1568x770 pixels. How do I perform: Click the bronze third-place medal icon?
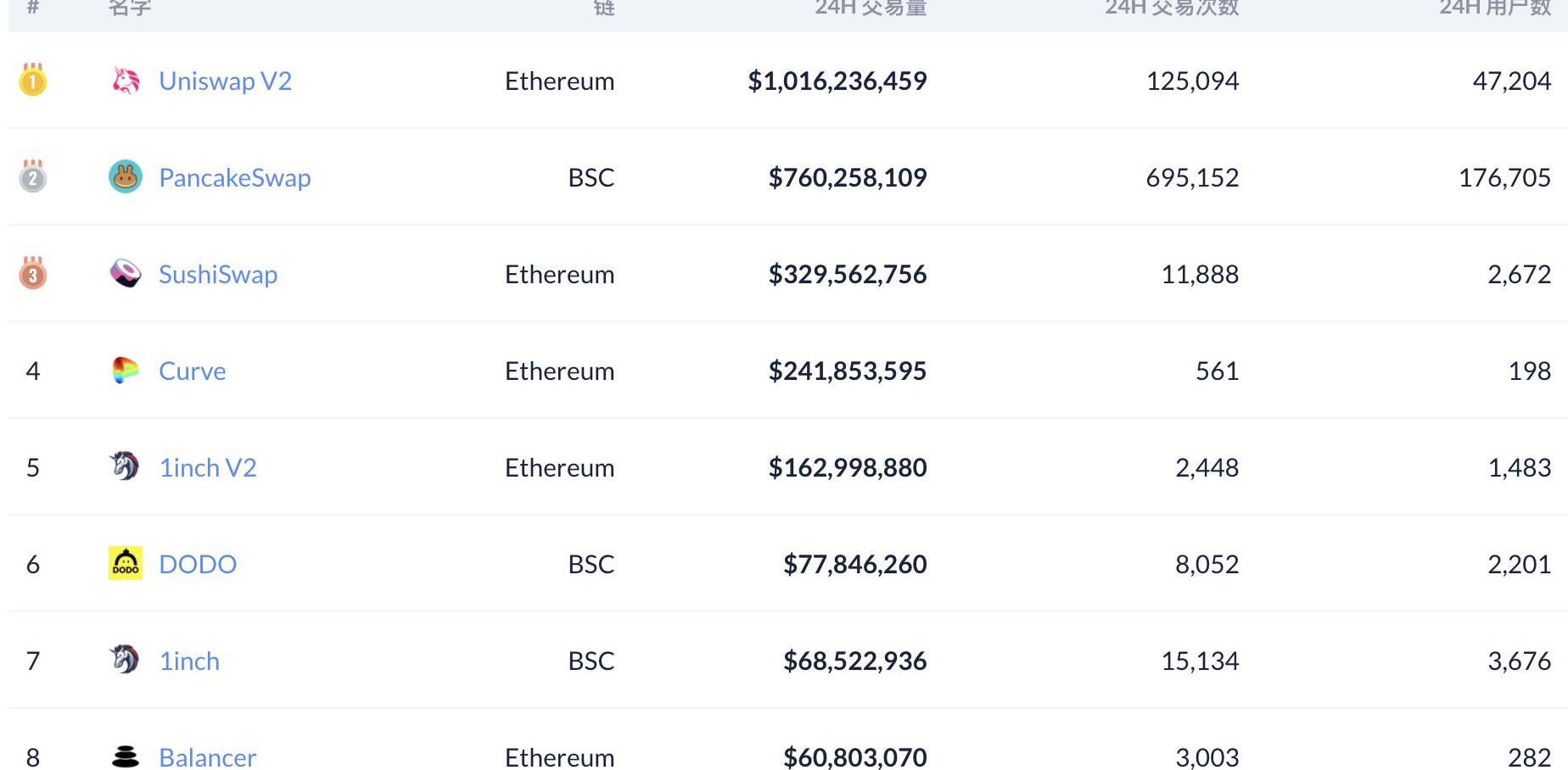pos(33,273)
